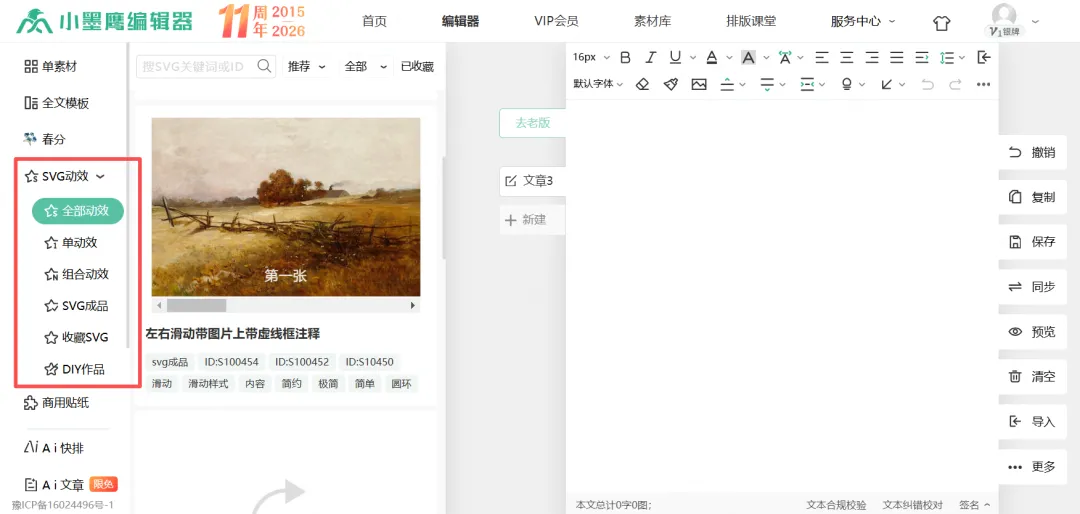This screenshot has width=1080, height=514.
Task: Click the 同步 sync button
Action: pyautogui.click(x=1032, y=287)
